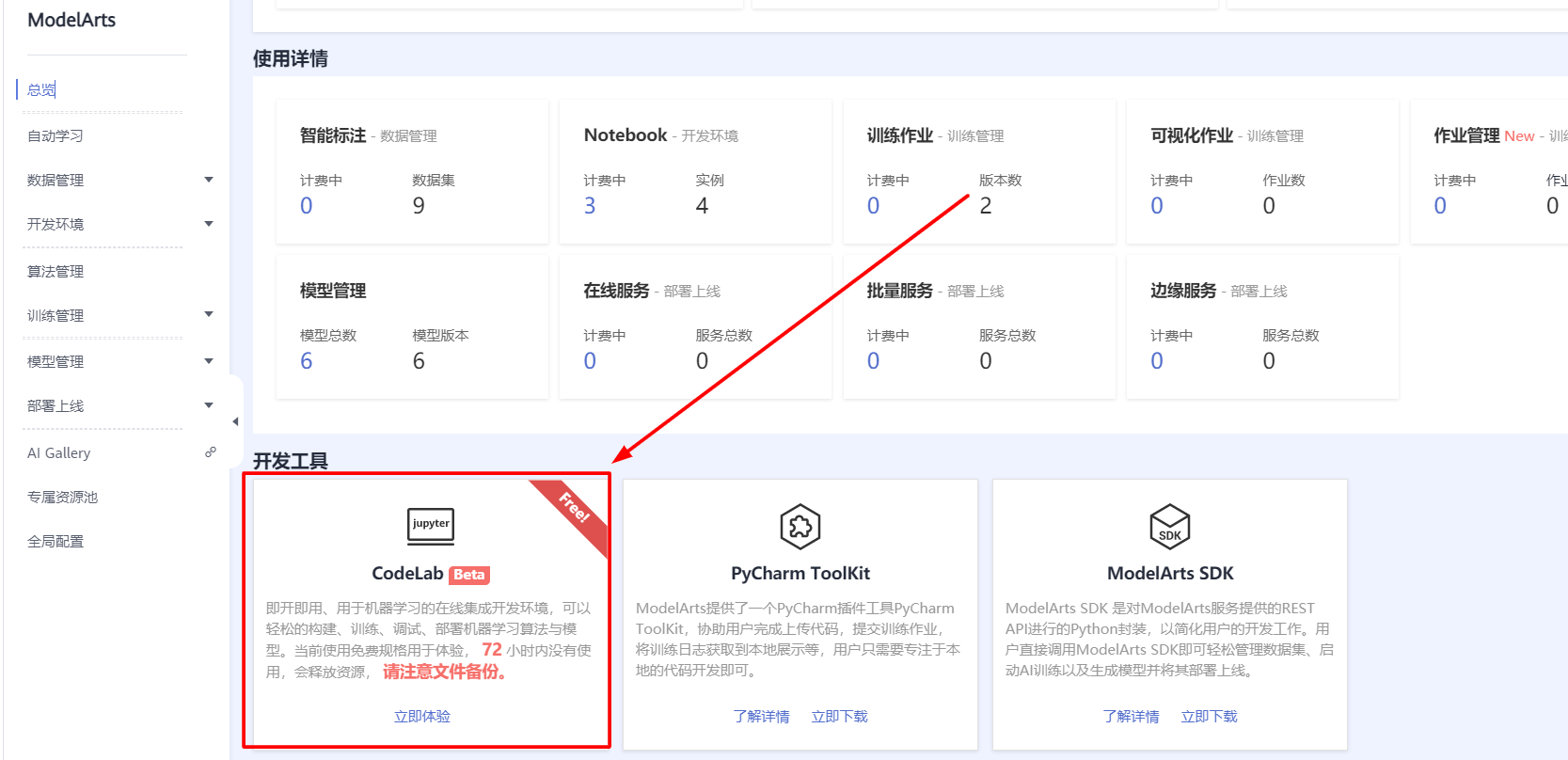Select 总览 in the sidebar
Viewport: 1568px width, 760px height.
41,89
